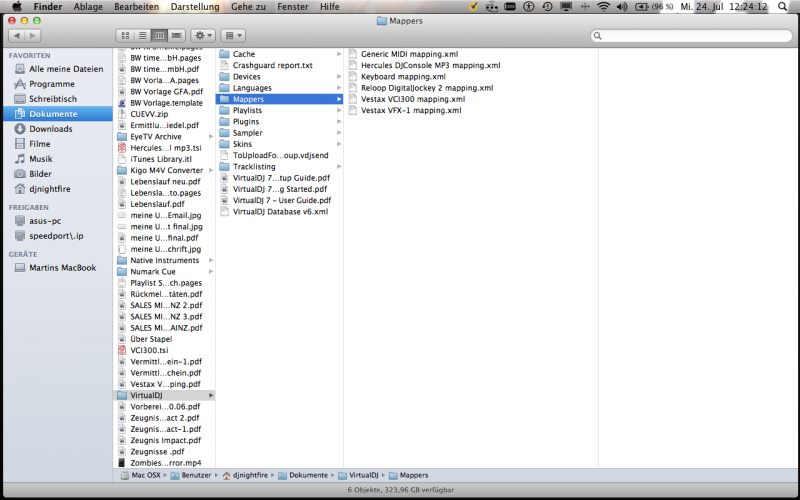The width and height of the screenshot is (800, 500).
Task: Open the Gehe zu menu
Action: 248,7
